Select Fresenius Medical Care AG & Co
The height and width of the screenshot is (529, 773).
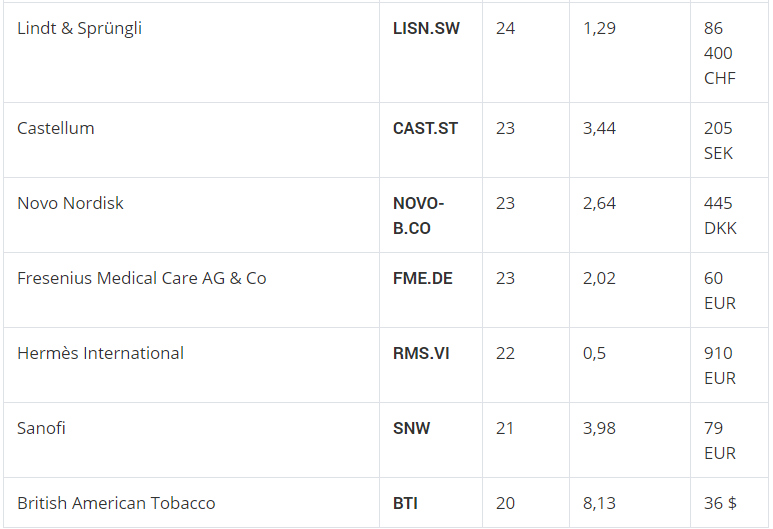pos(141,279)
